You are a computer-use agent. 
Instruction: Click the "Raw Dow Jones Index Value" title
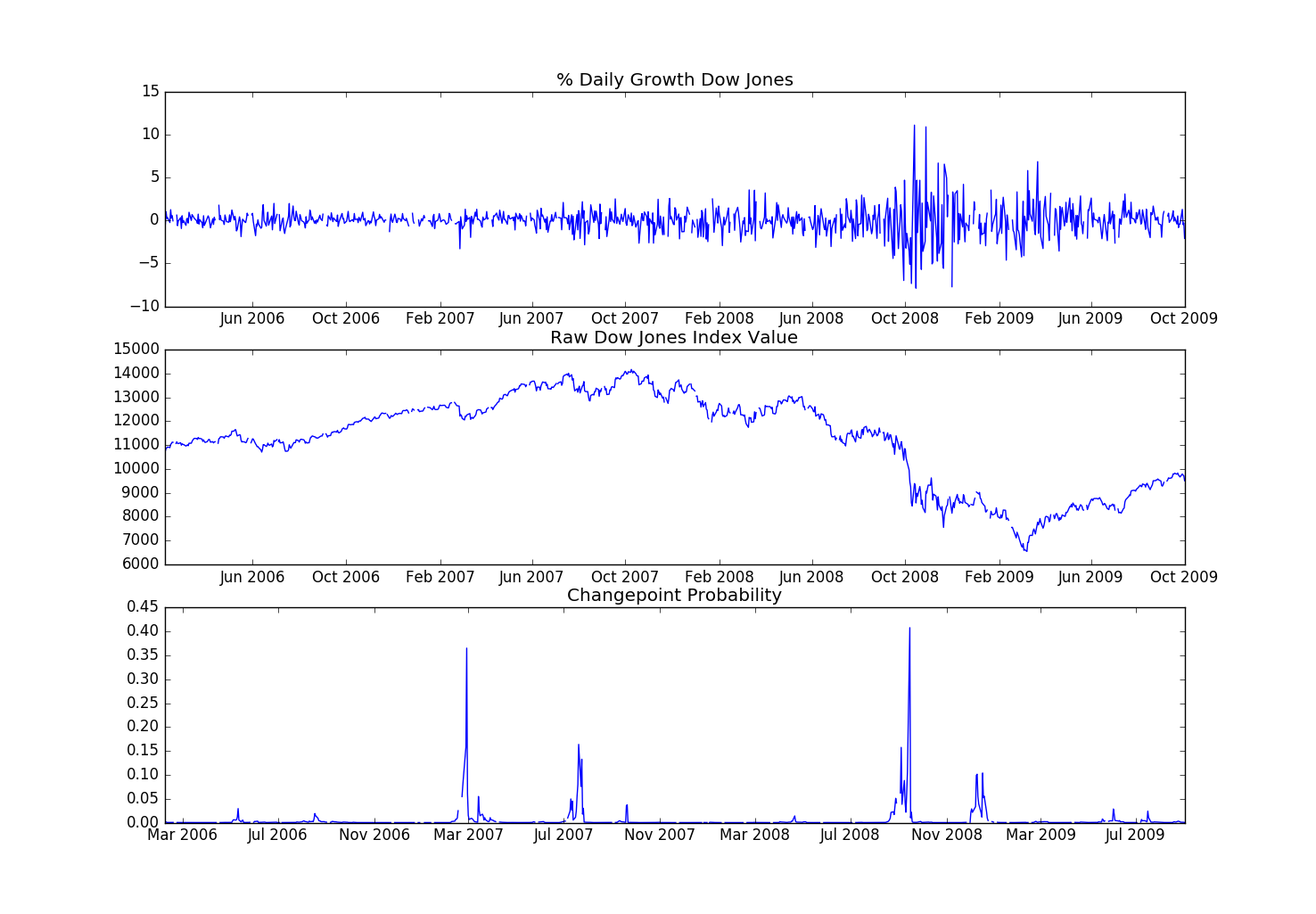point(674,338)
